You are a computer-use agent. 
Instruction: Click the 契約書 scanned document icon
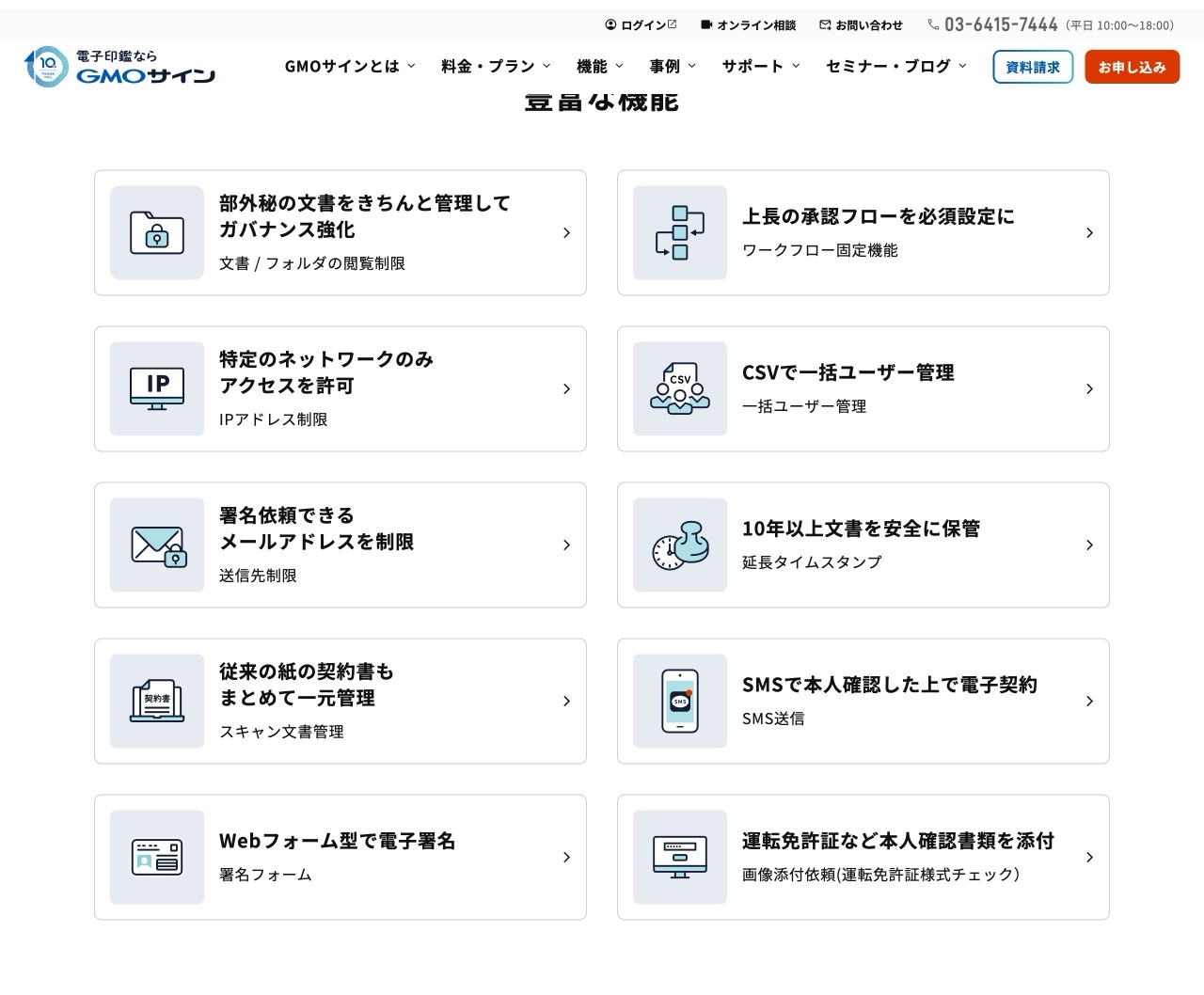[157, 701]
